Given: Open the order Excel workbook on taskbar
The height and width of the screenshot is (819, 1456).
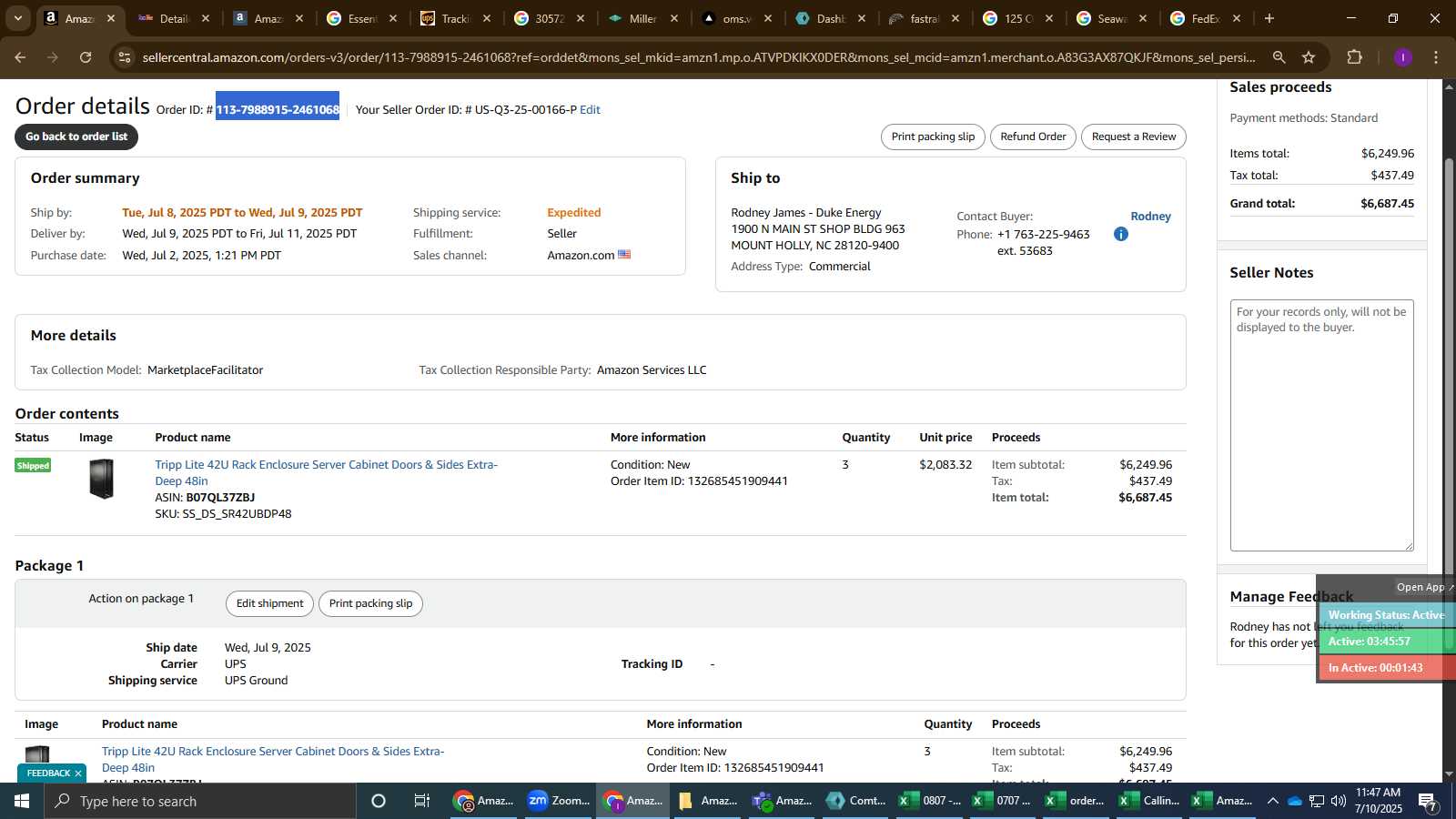Looking at the screenshot, I should click(1076, 801).
